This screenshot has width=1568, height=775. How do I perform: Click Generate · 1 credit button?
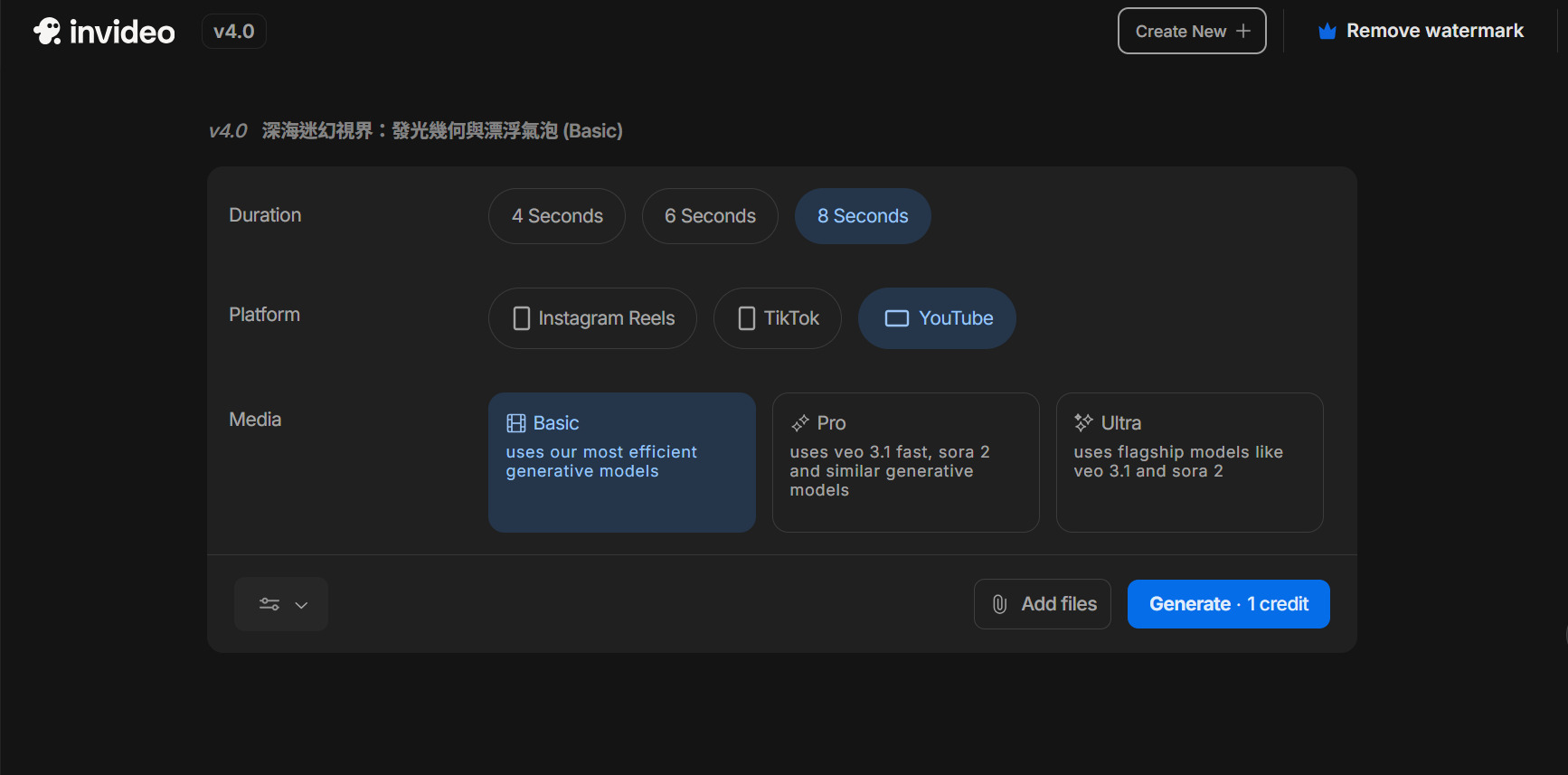point(1229,604)
